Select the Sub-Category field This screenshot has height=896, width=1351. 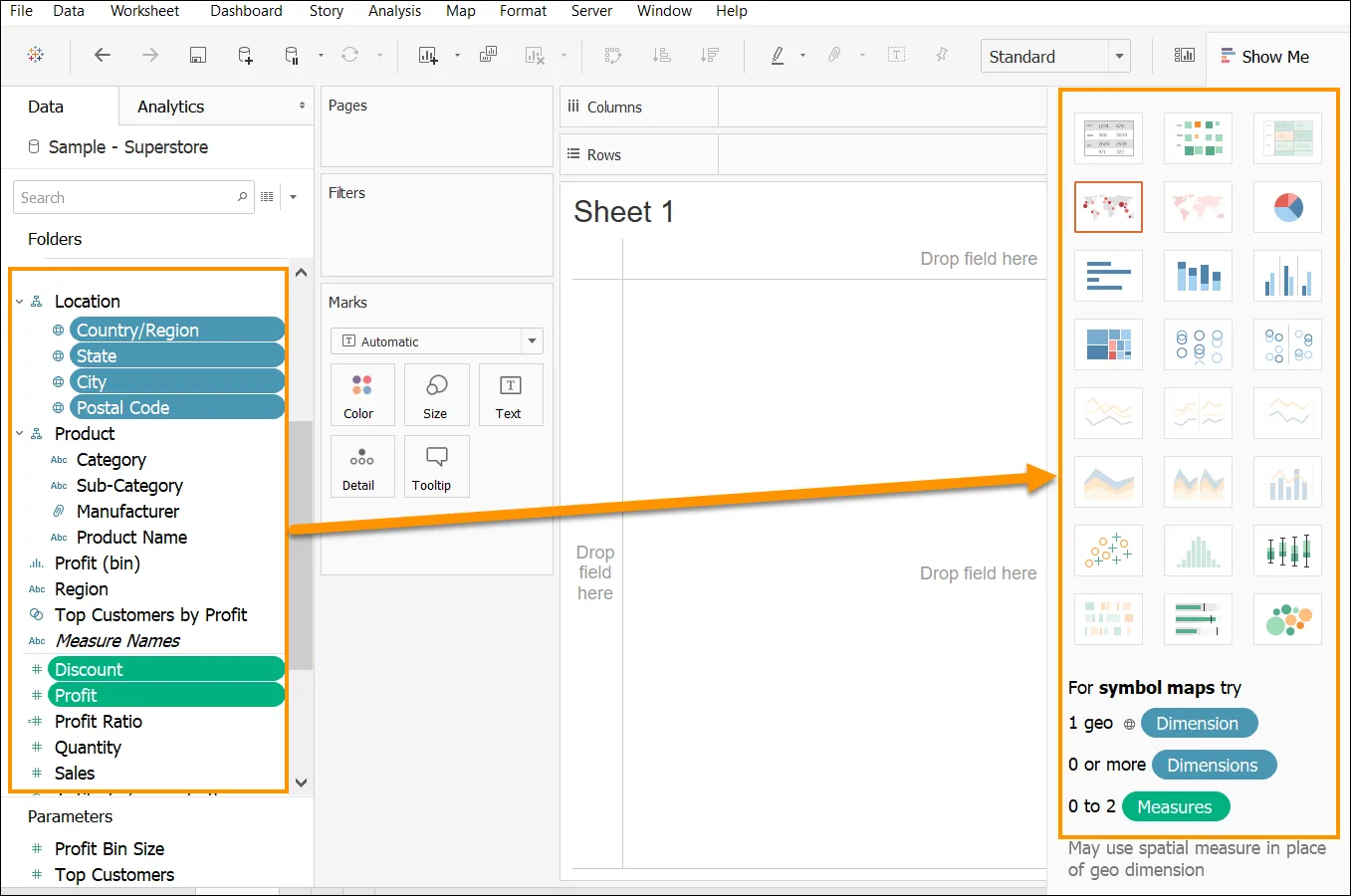point(129,486)
